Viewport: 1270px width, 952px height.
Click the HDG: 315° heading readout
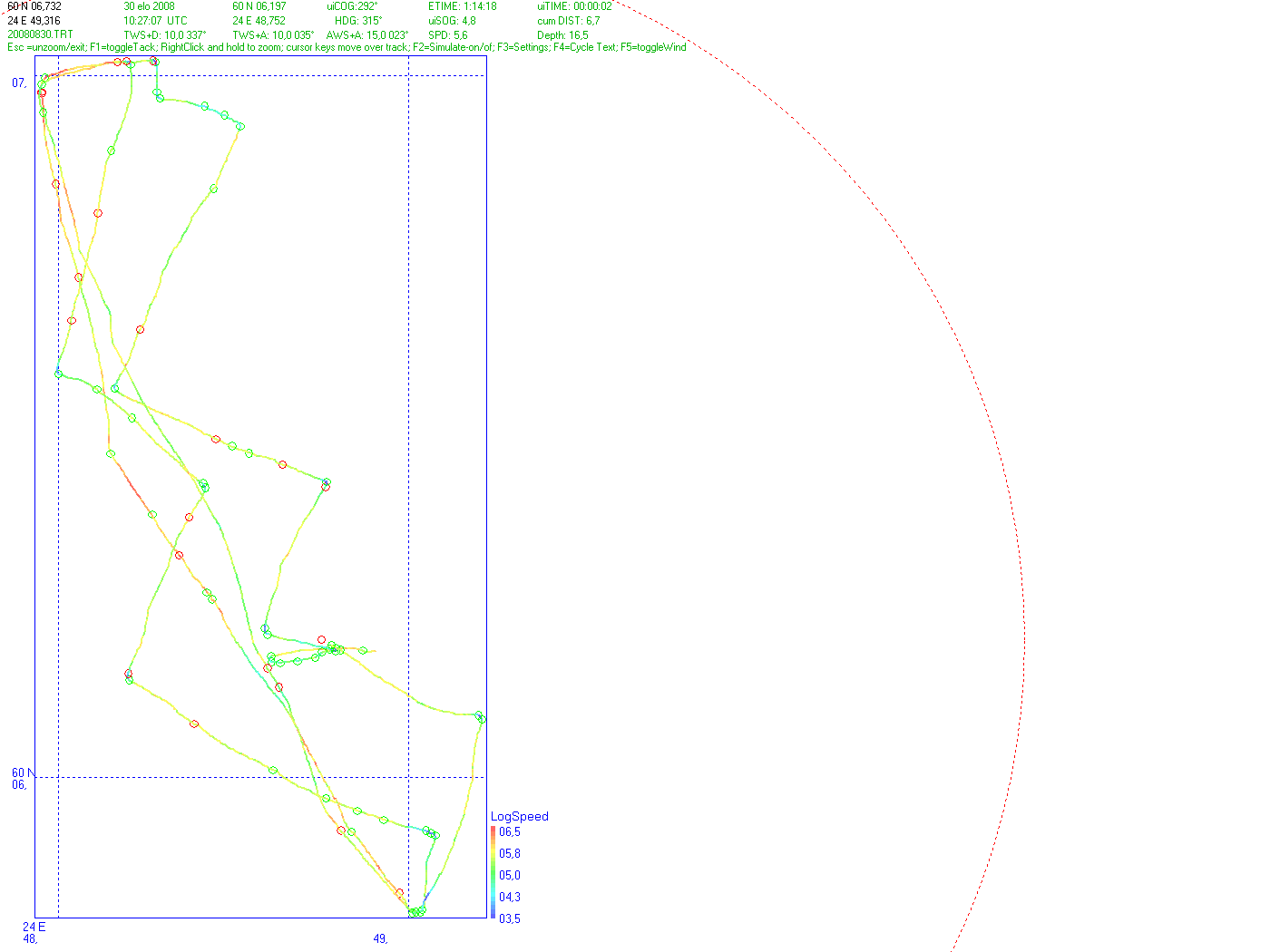click(x=358, y=21)
